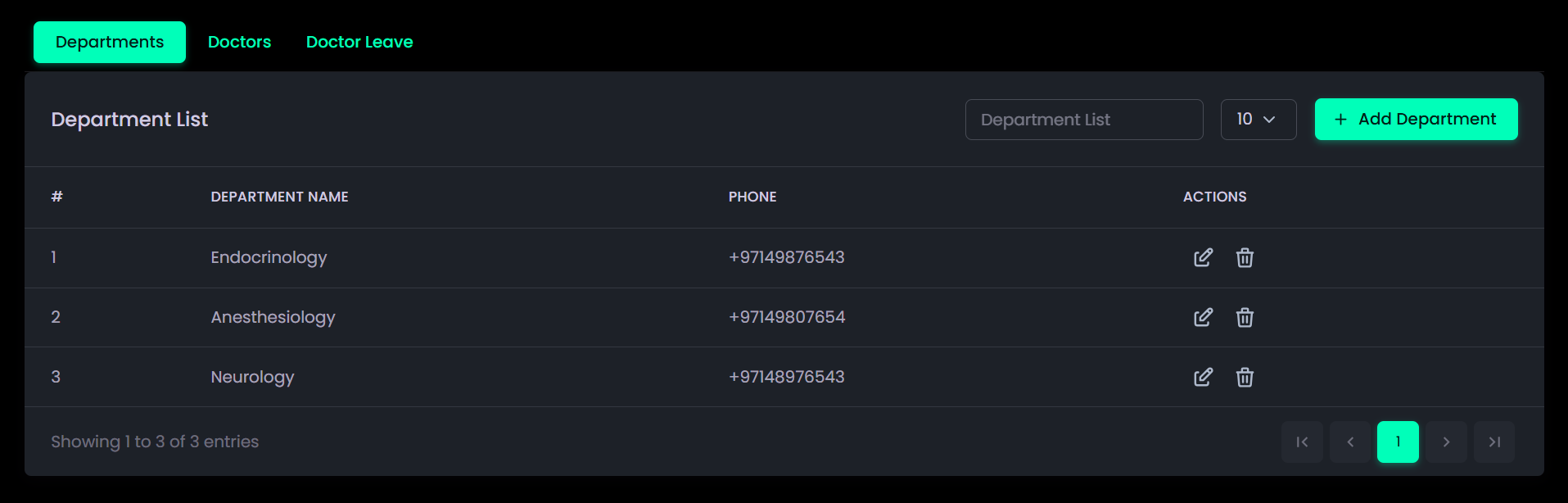The height and width of the screenshot is (503, 1568).
Task: Click the Neurology department name
Action: click(252, 377)
